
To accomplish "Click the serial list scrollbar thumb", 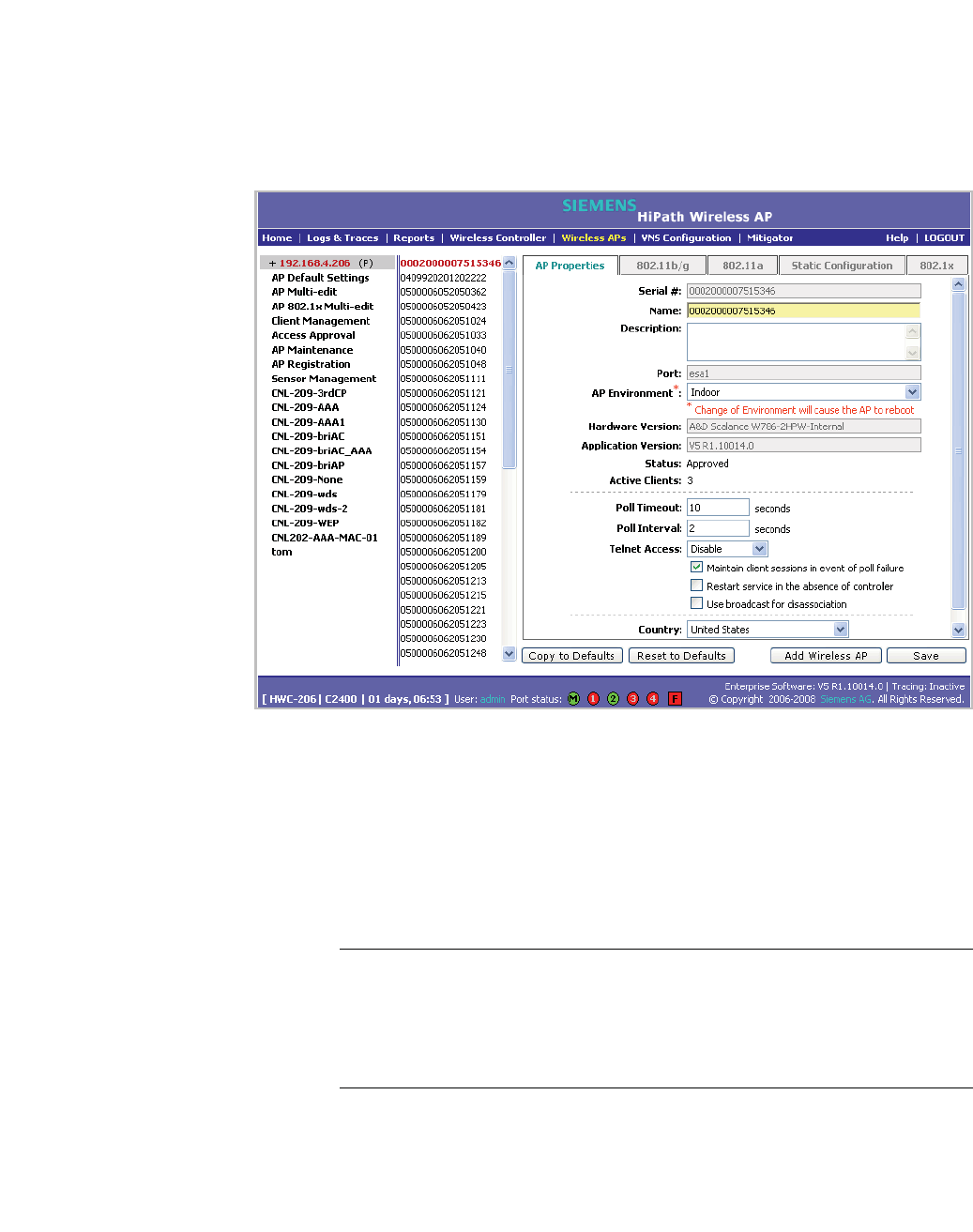I will click(509, 369).
